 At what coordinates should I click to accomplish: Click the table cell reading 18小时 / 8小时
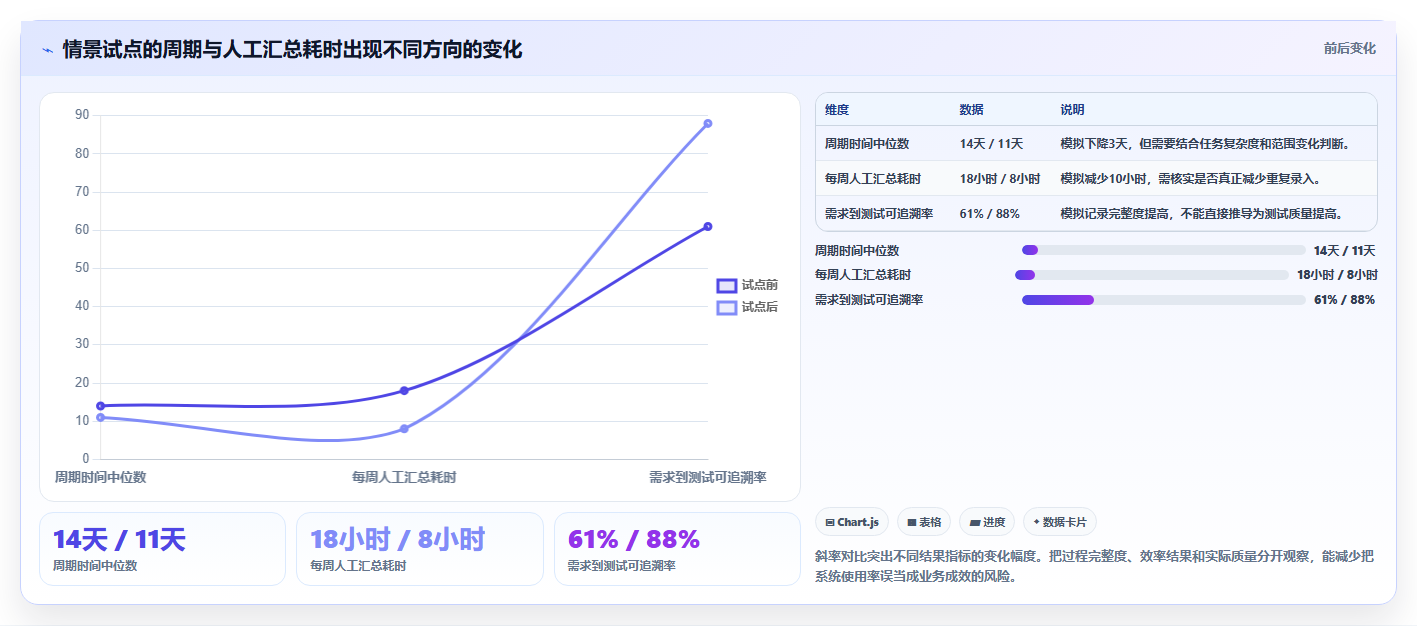pos(1002,179)
